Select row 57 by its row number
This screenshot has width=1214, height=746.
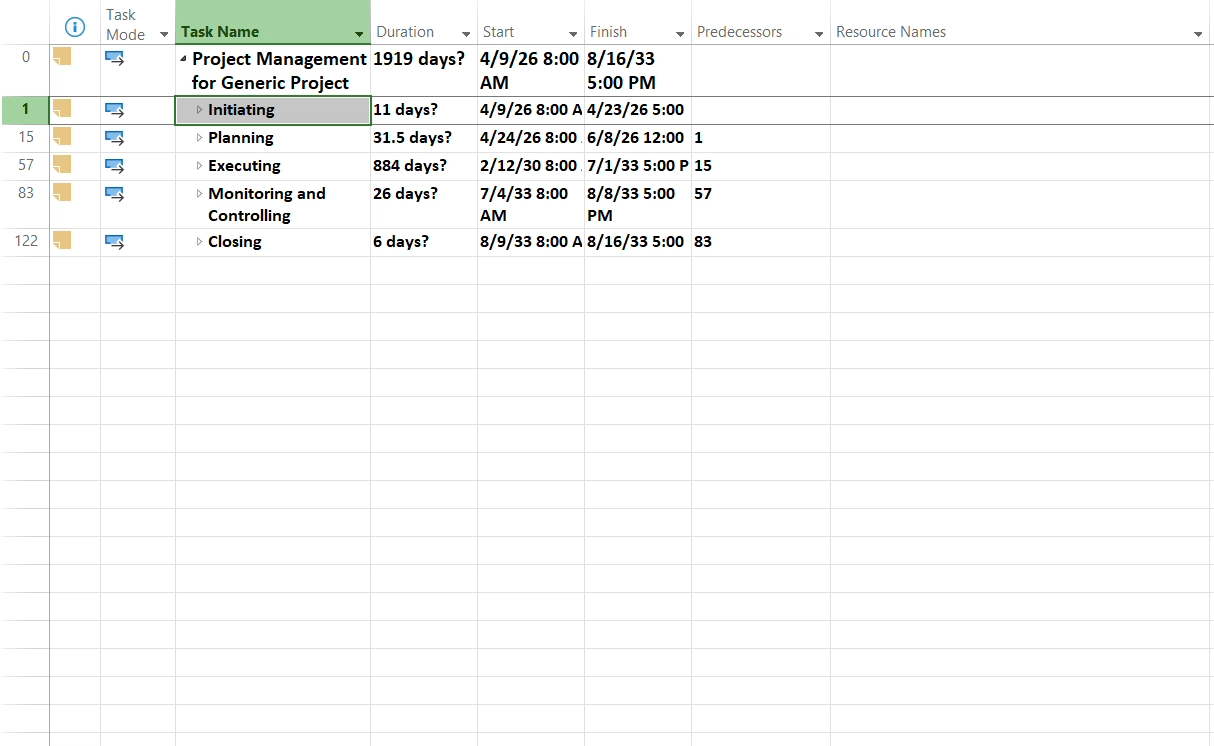click(26, 166)
